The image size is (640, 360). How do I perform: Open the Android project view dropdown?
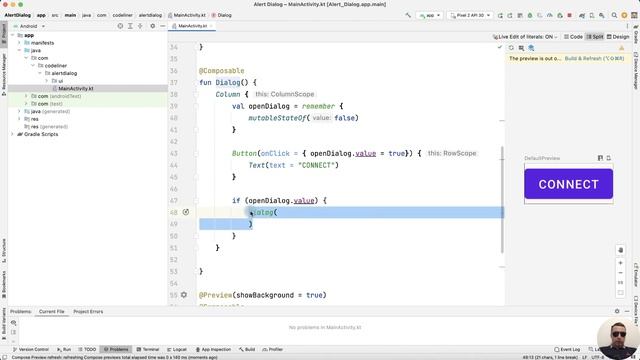(x=29, y=26)
